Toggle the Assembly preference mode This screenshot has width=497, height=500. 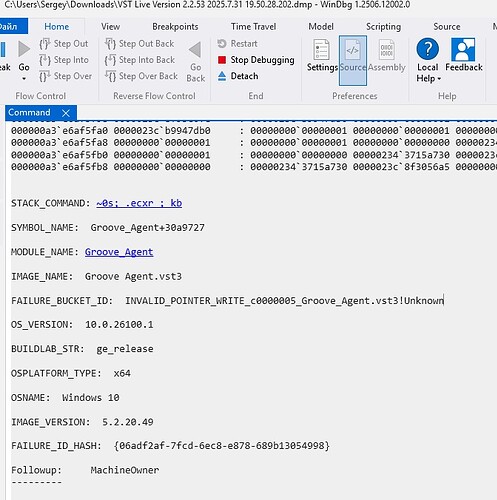[387, 55]
